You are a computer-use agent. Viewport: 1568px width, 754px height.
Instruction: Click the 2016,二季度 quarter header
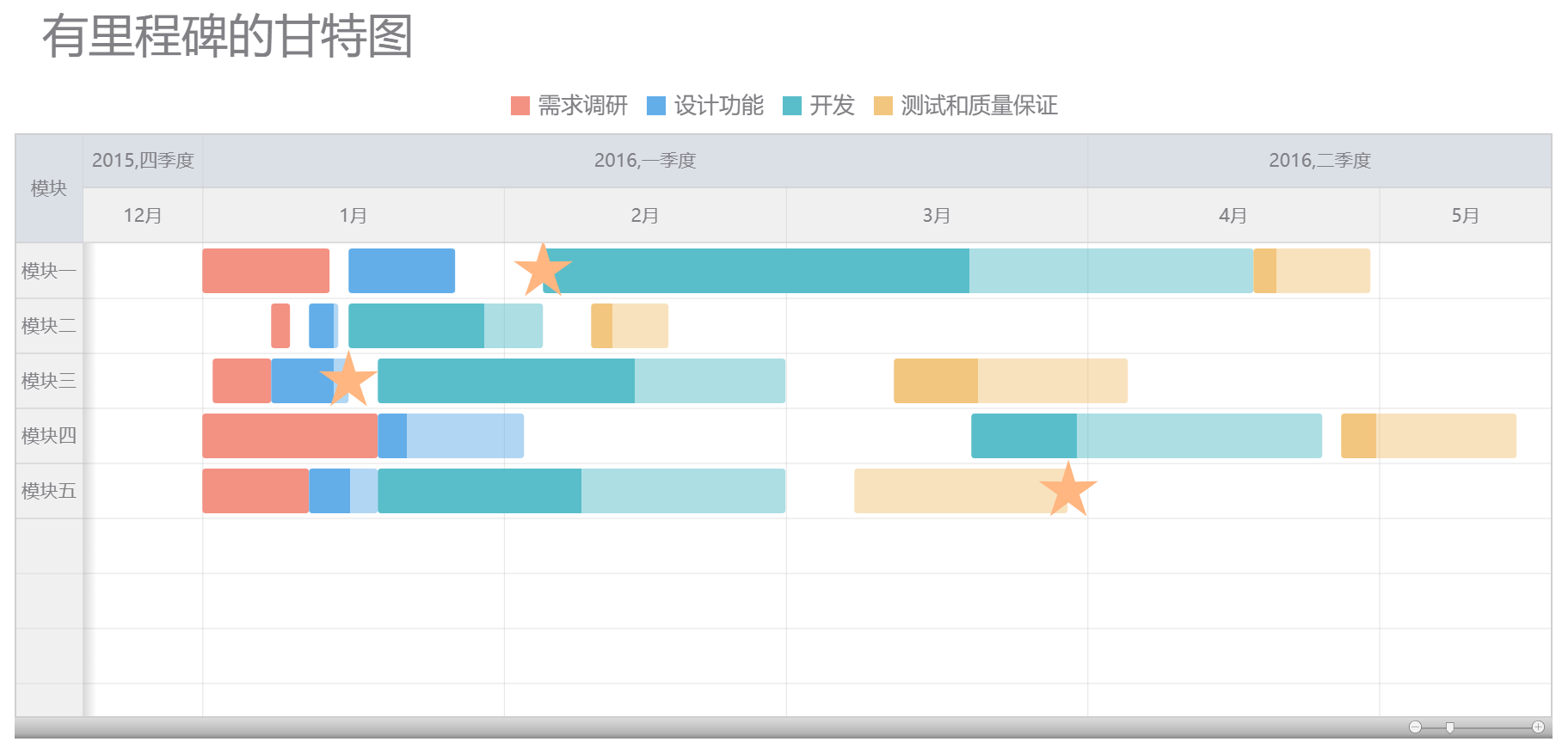[x=1319, y=161]
